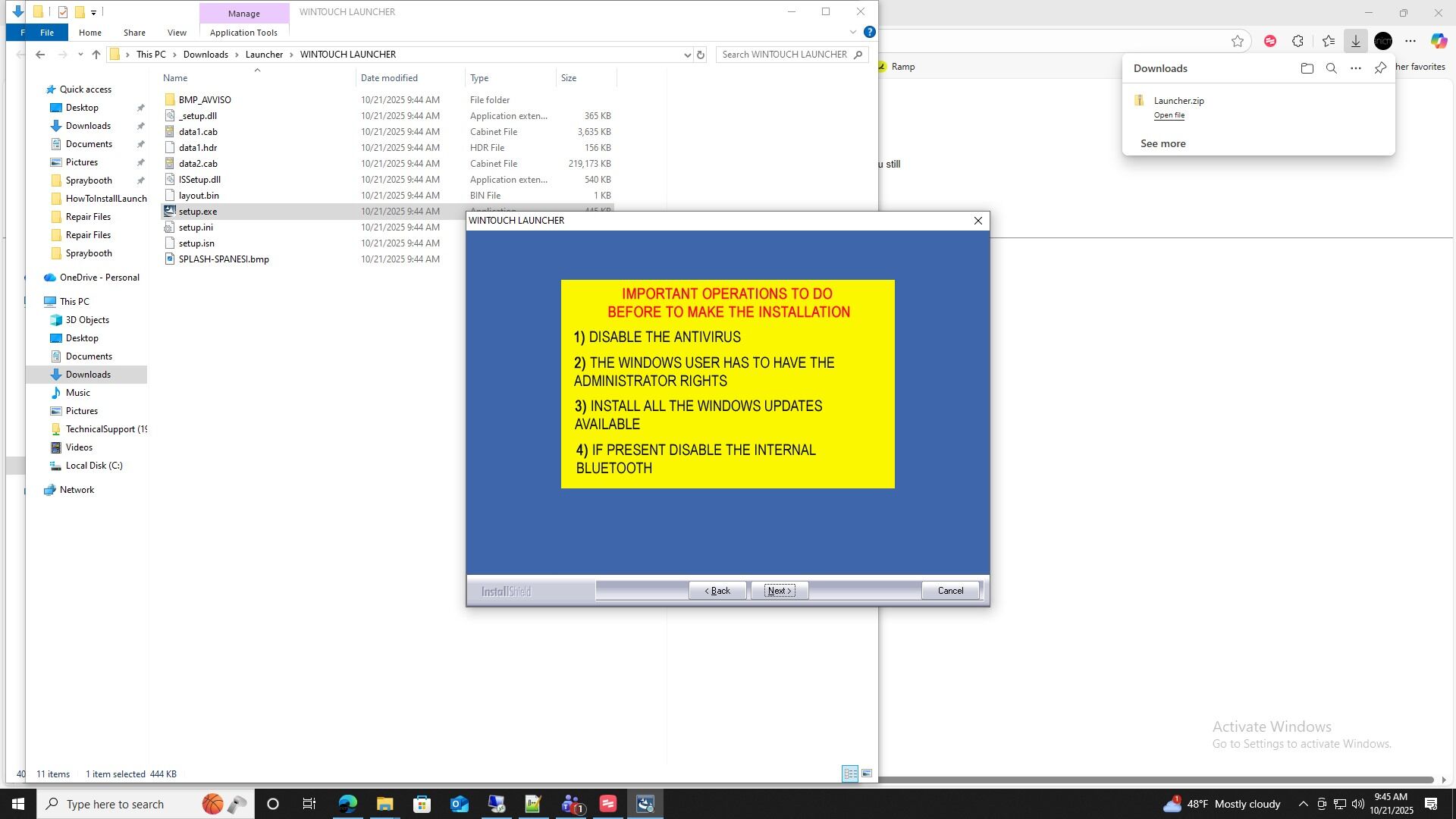Cancel the WINTOUCH LAUNCHER installation

coord(950,591)
